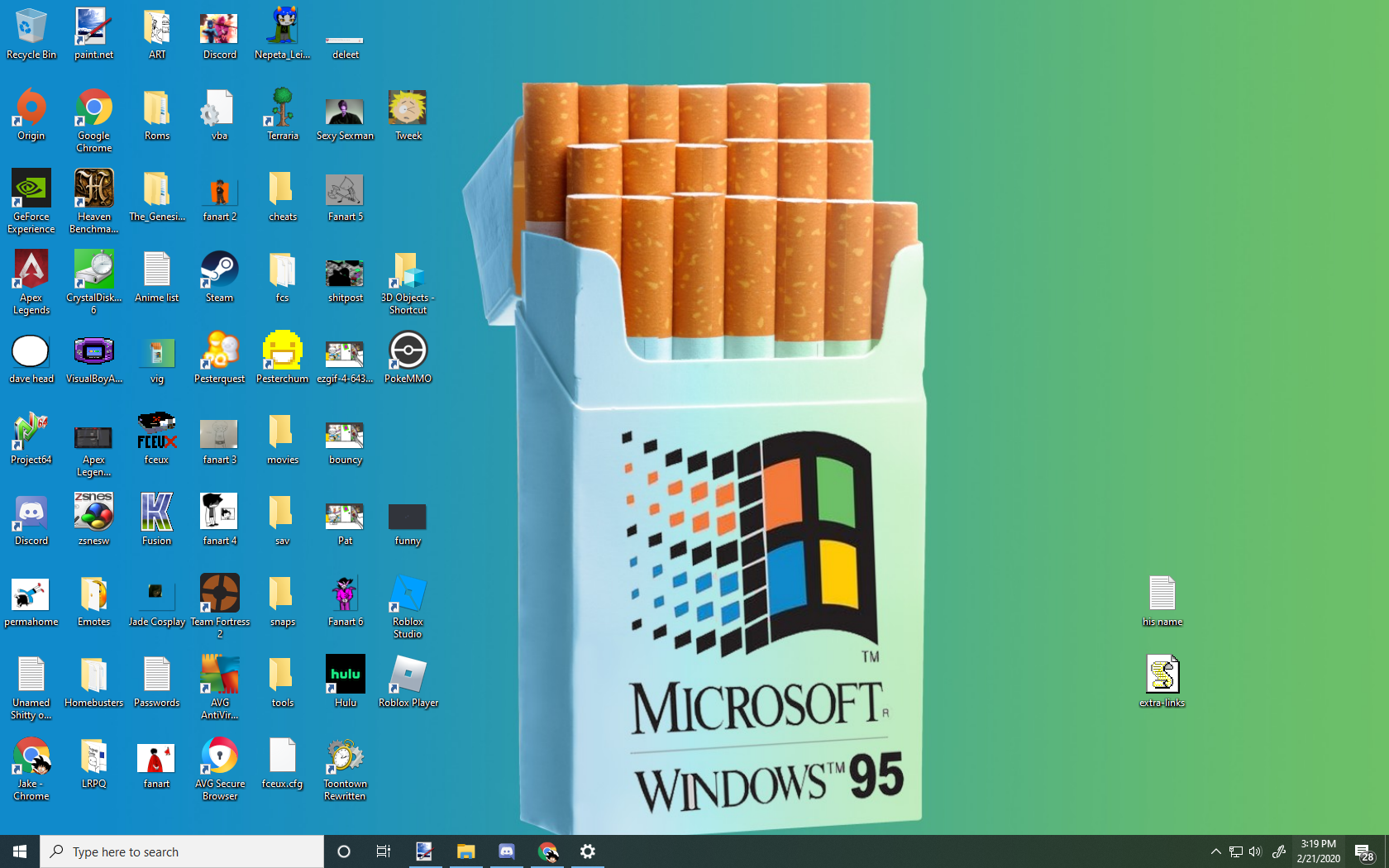Click the Roblox Studio icon
The image size is (1389, 868).
coord(408,607)
